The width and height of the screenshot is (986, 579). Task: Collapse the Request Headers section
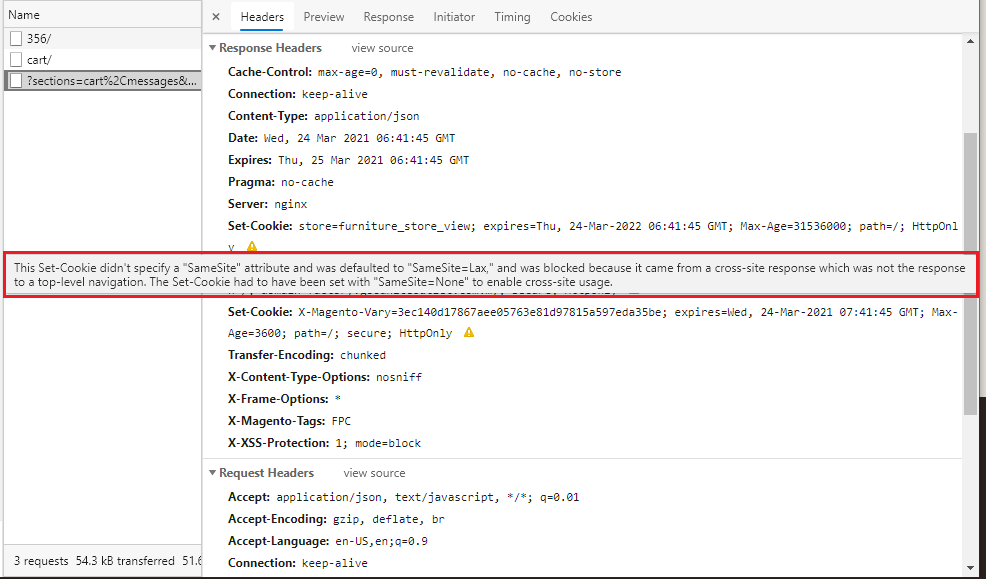(x=211, y=472)
